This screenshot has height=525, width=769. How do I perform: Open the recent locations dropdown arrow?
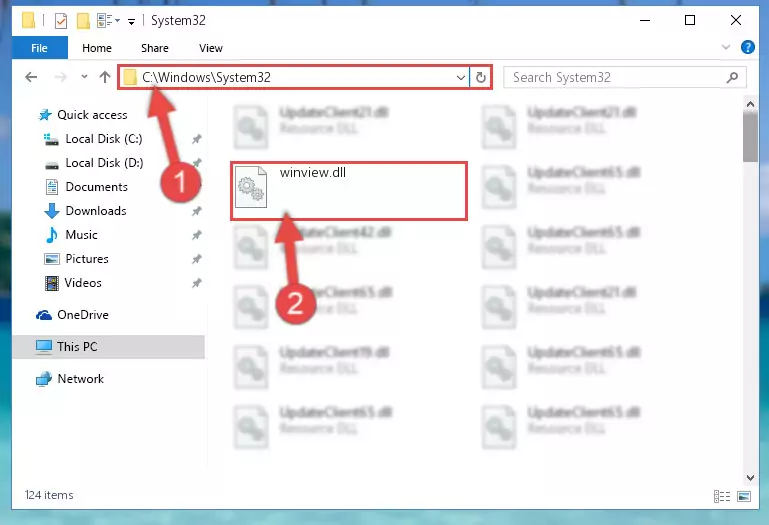[x=84, y=77]
